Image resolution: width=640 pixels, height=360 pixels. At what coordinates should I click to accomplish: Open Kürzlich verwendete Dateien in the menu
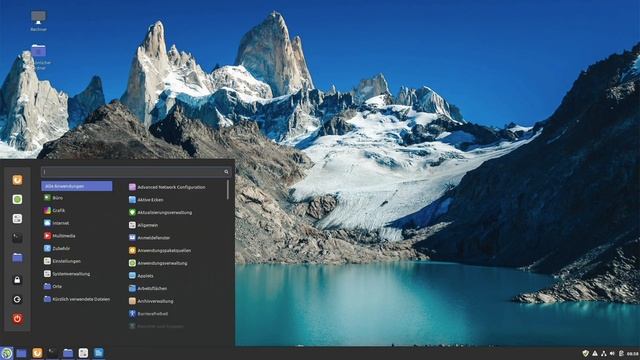pyautogui.click(x=77, y=299)
